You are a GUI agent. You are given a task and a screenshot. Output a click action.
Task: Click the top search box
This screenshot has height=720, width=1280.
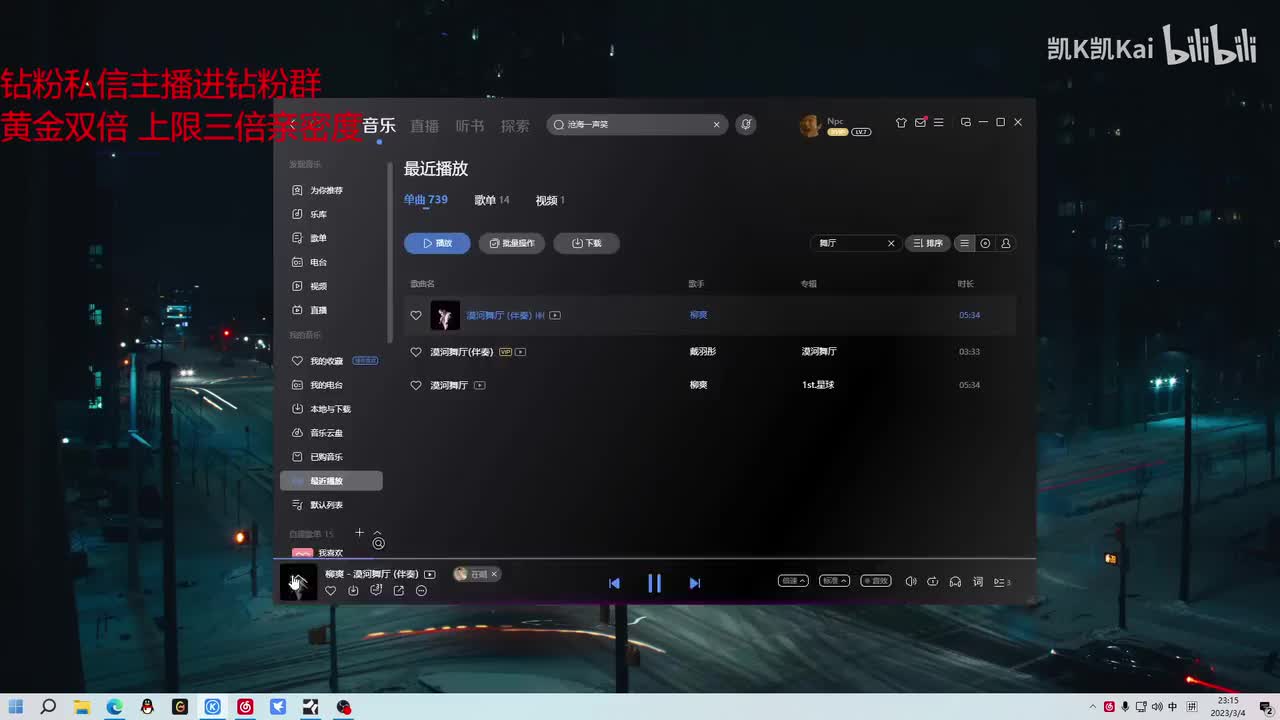pos(636,125)
